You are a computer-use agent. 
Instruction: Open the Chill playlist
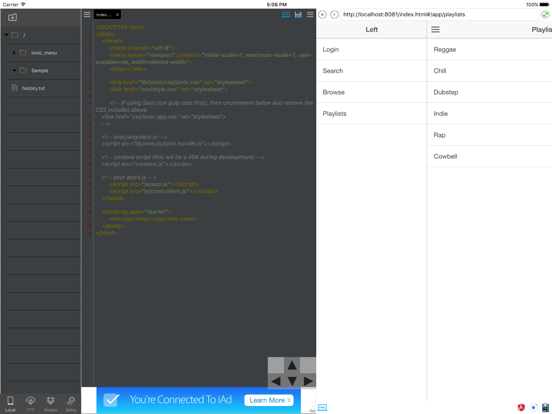click(x=490, y=71)
